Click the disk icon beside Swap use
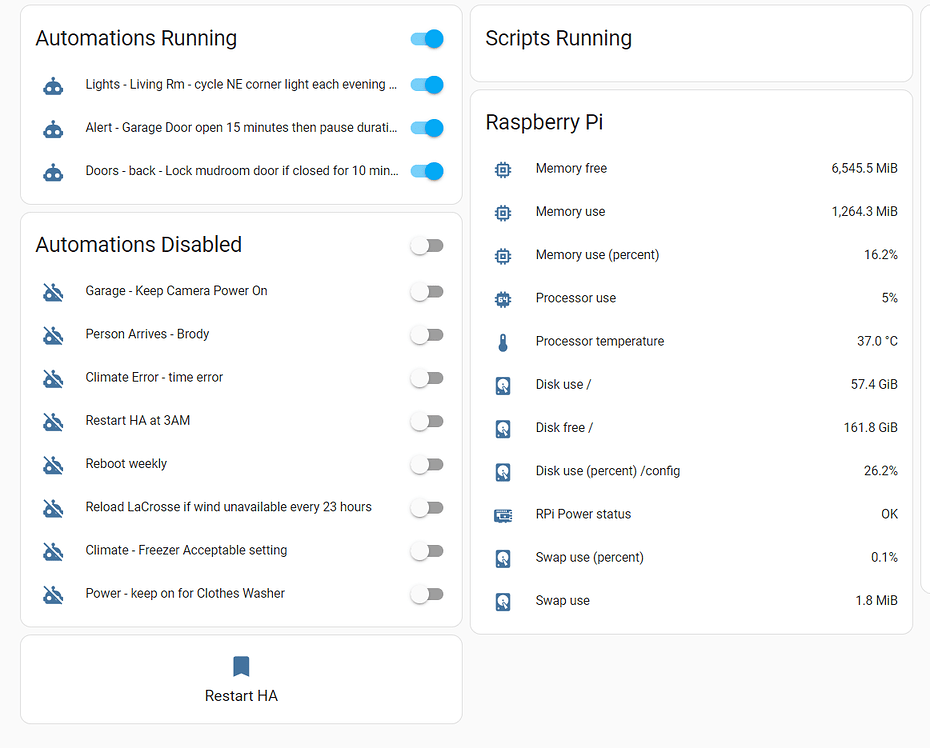 pyautogui.click(x=503, y=601)
